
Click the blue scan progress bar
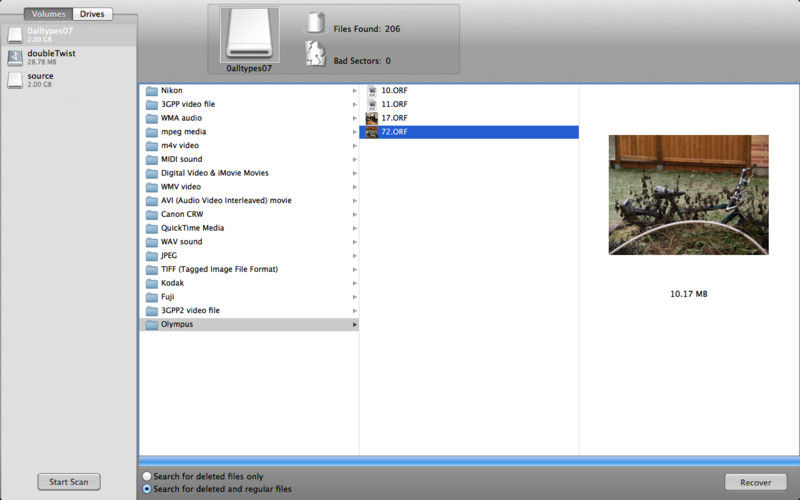click(468, 461)
